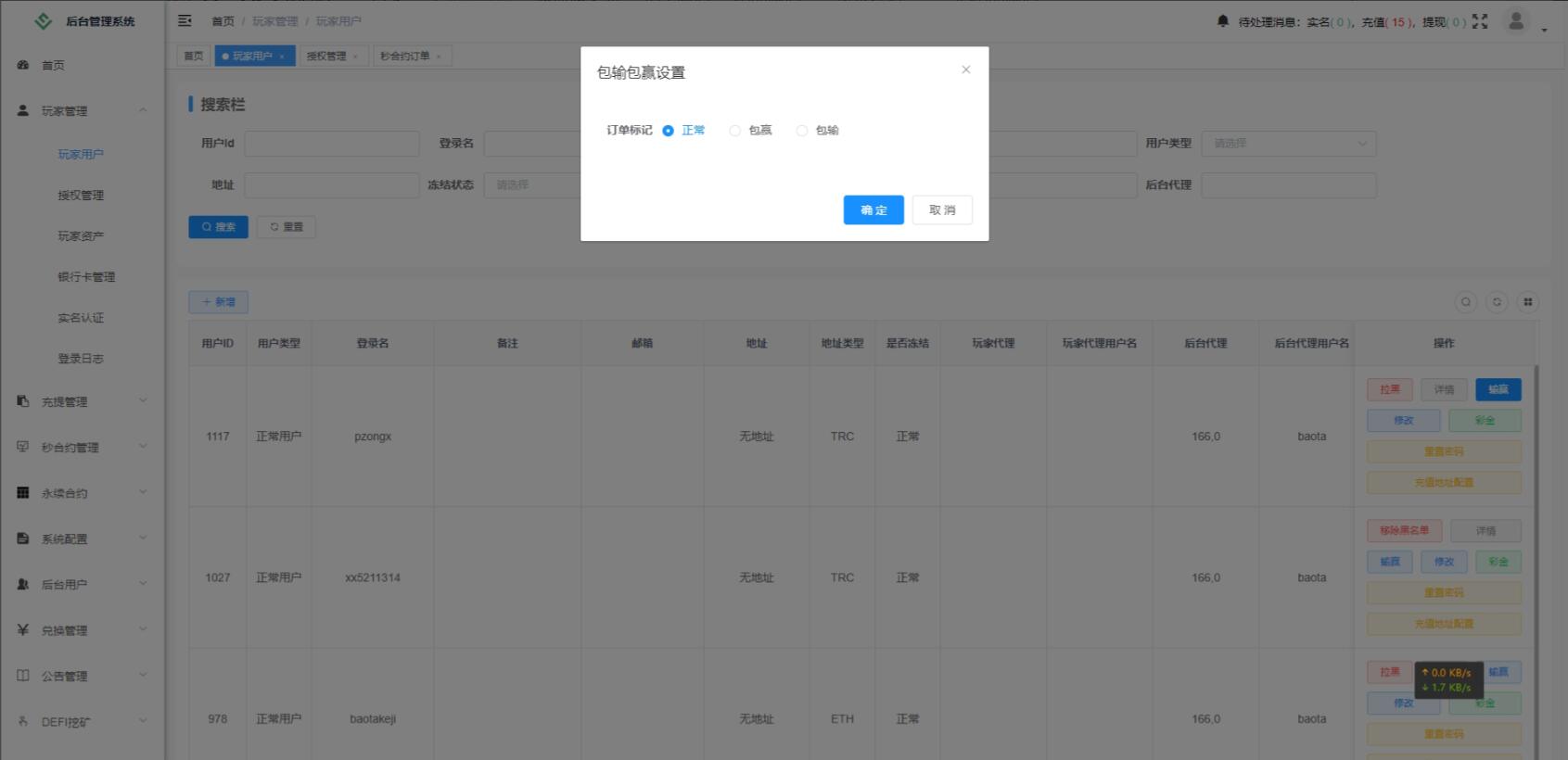Click the 用户Id input field

click(331, 144)
